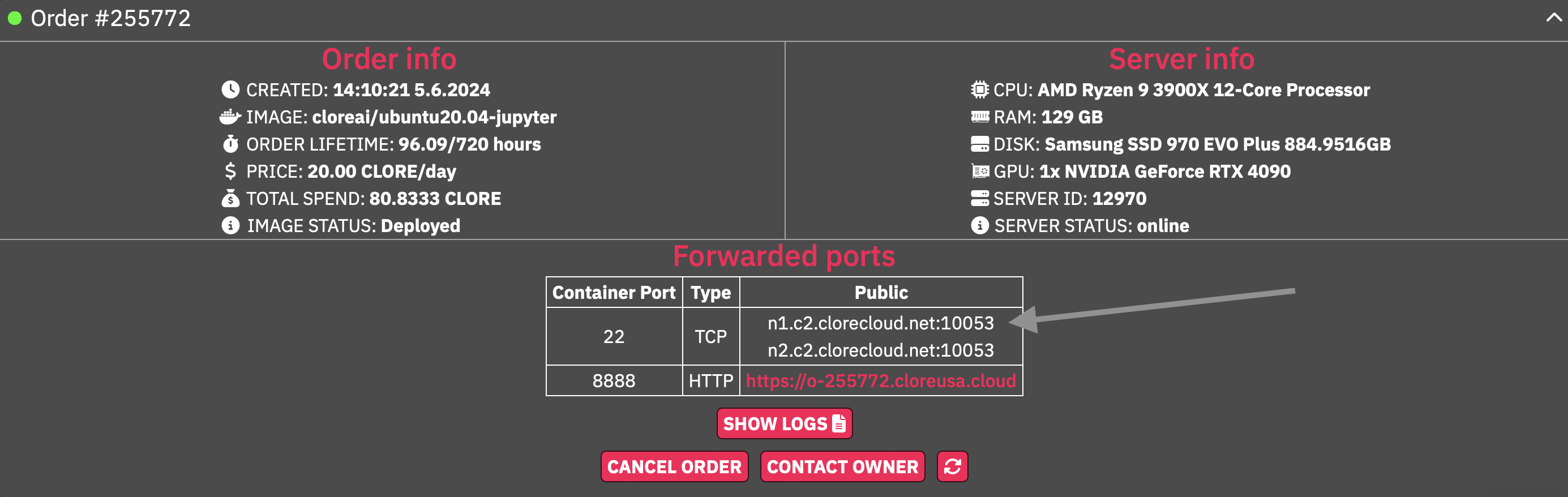This screenshot has width=1568, height=497.
Task: Click the CANCEL ORDER button
Action: coord(674,466)
